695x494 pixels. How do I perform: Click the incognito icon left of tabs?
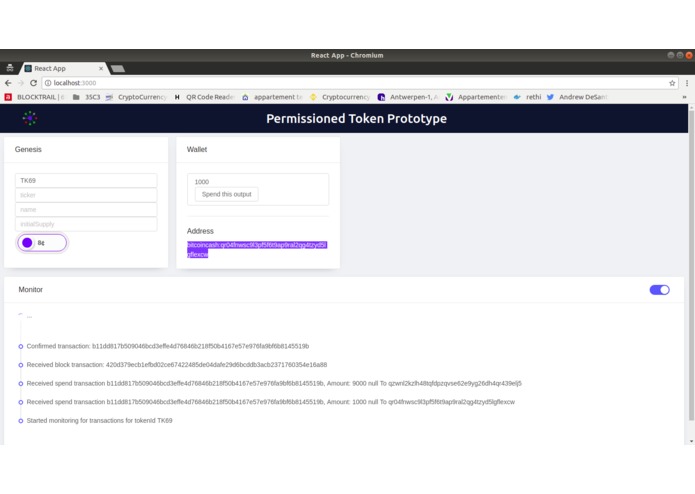(x=10, y=68)
